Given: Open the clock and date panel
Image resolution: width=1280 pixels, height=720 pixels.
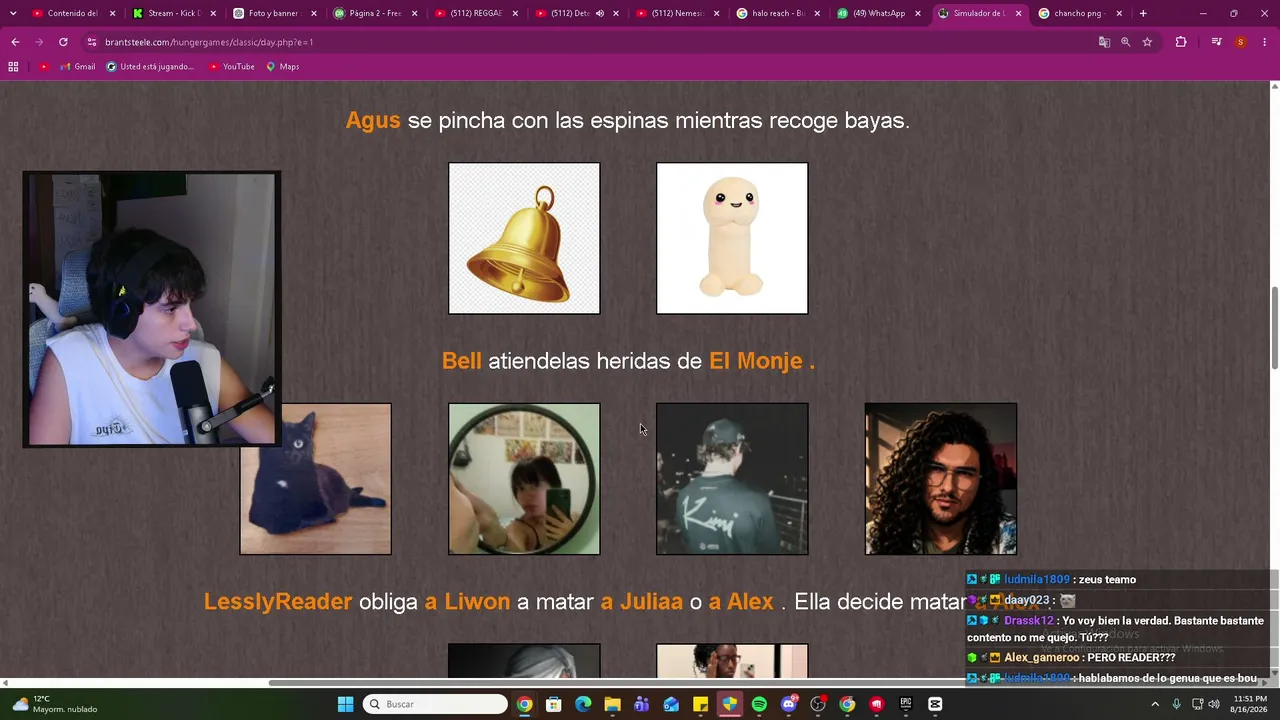Looking at the screenshot, I should click(x=1250, y=704).
